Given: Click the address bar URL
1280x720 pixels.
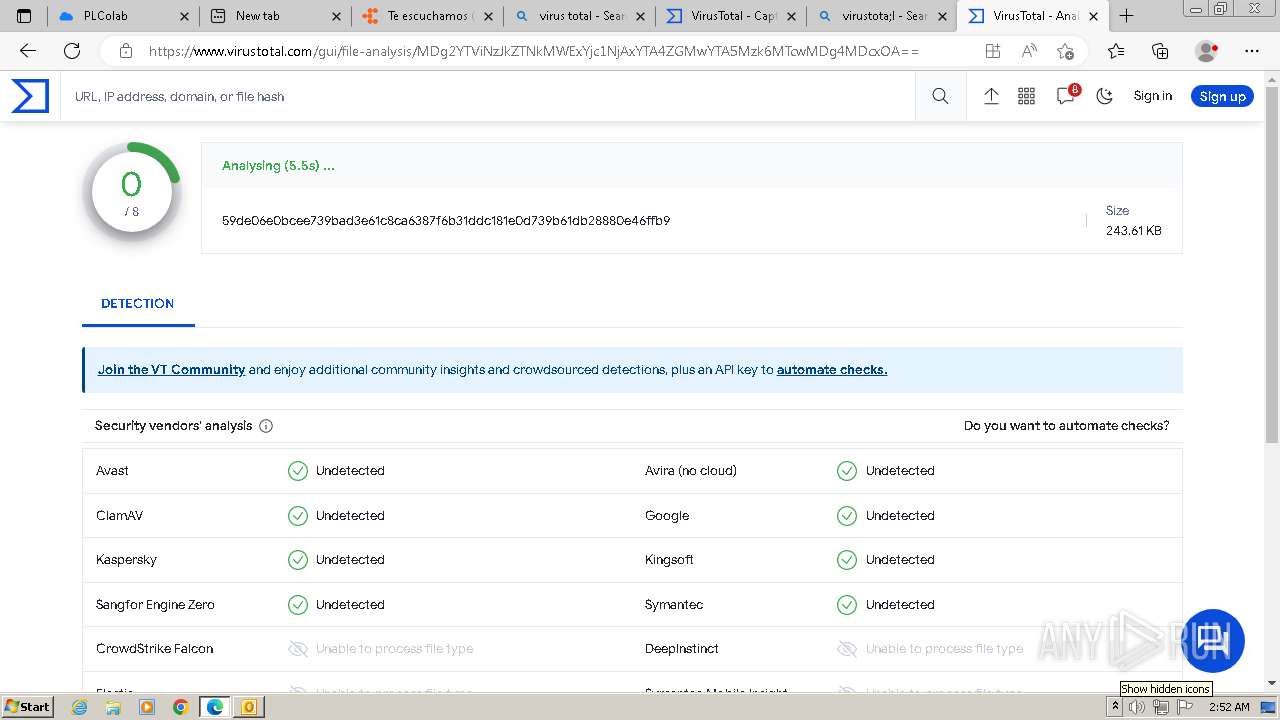Looking at the screenshot, I should point(533,51).
